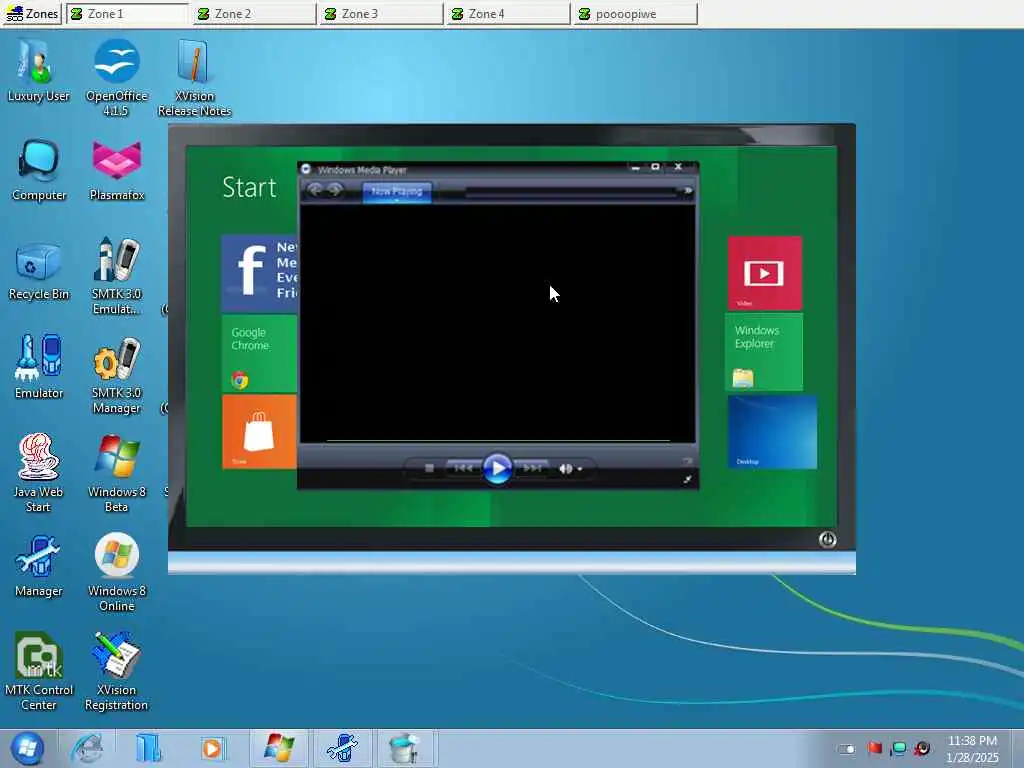Stop playback in Media Player

[429, 468]
